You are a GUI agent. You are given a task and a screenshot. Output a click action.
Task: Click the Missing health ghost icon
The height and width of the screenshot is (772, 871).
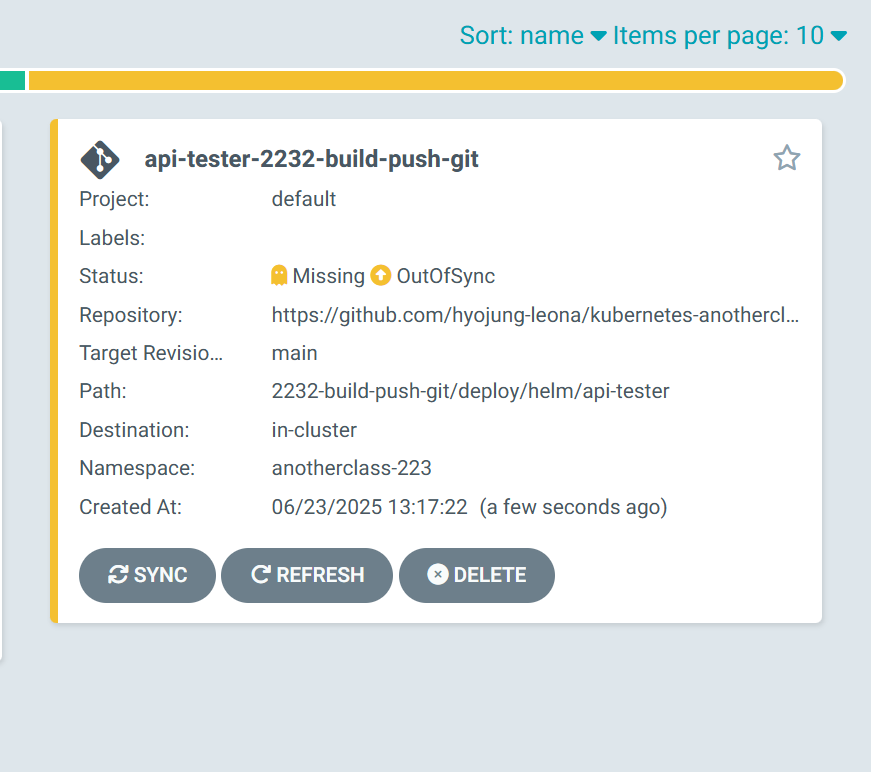(279, 275)
